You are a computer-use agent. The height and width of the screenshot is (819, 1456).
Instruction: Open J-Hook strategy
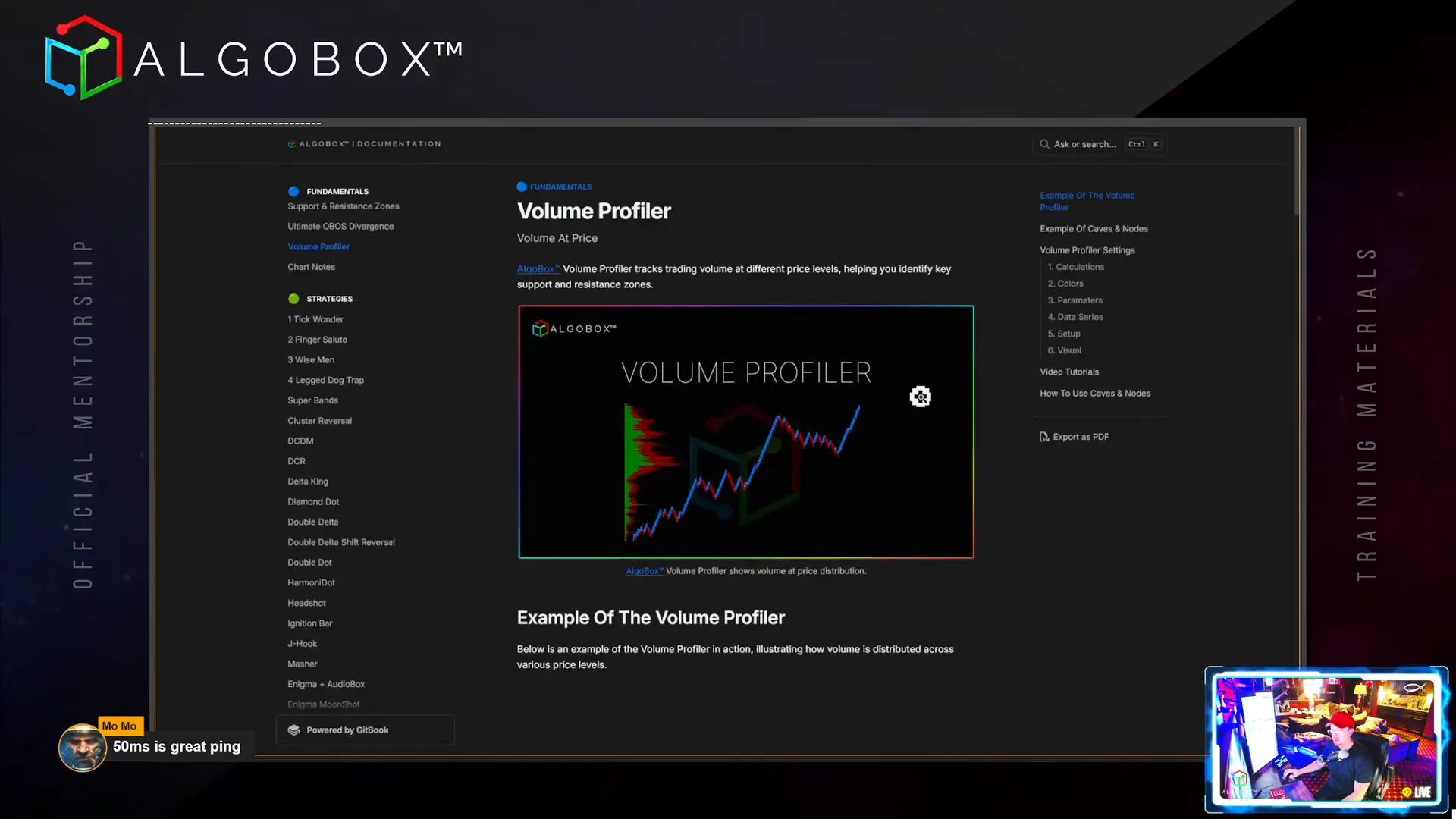point(302,644)
